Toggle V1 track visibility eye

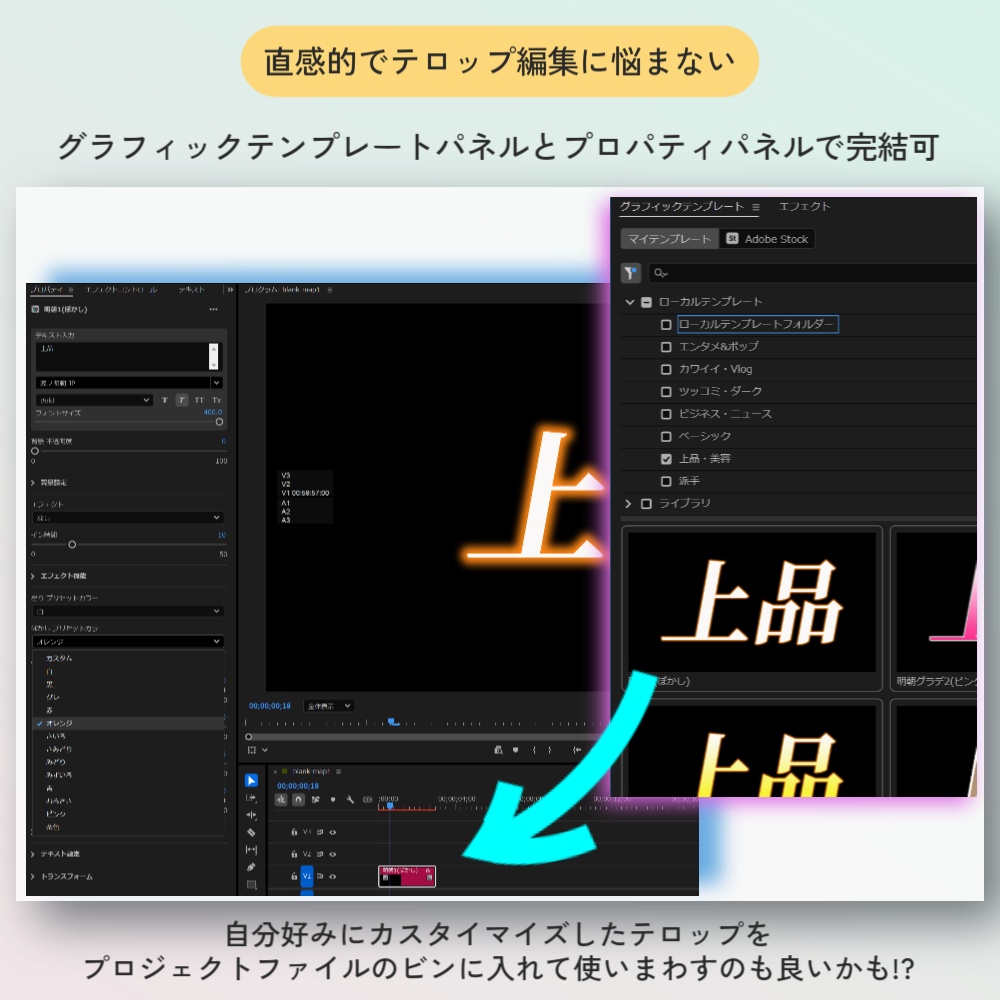click(x=332, y=876)
